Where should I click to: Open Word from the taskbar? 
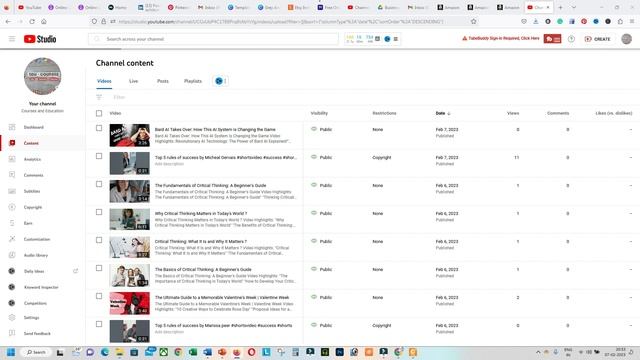coord(207,352)
